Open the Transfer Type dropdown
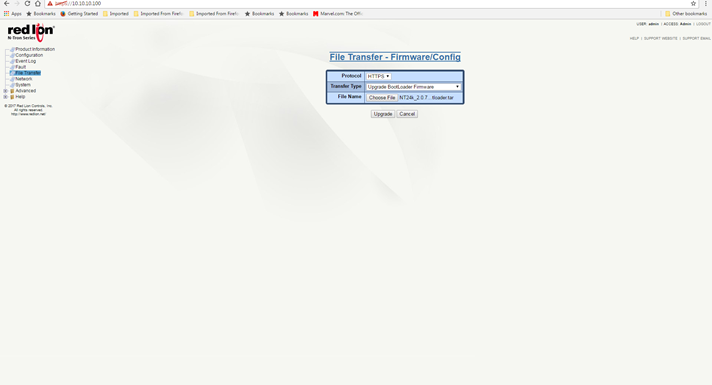This screenshot has height=385, width=712. point(414,87)
